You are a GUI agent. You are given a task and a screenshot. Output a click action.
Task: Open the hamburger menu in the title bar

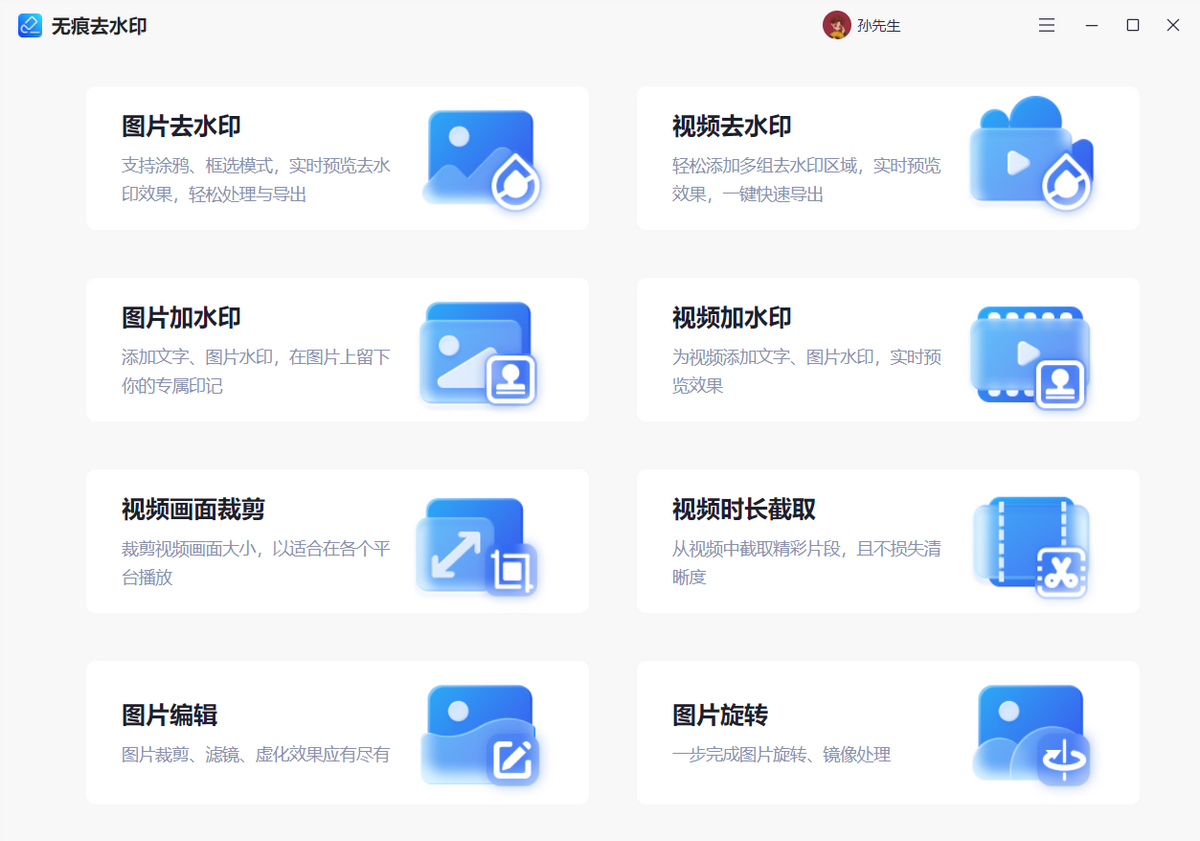pyautogui.click(x=1046, y=25)
